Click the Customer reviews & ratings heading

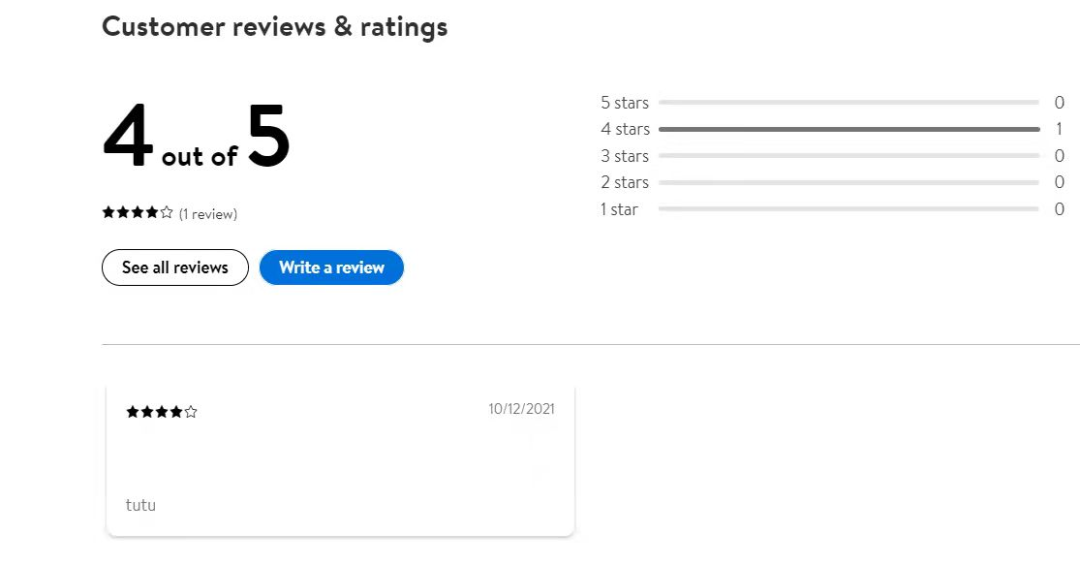click(x=275, y=27)
